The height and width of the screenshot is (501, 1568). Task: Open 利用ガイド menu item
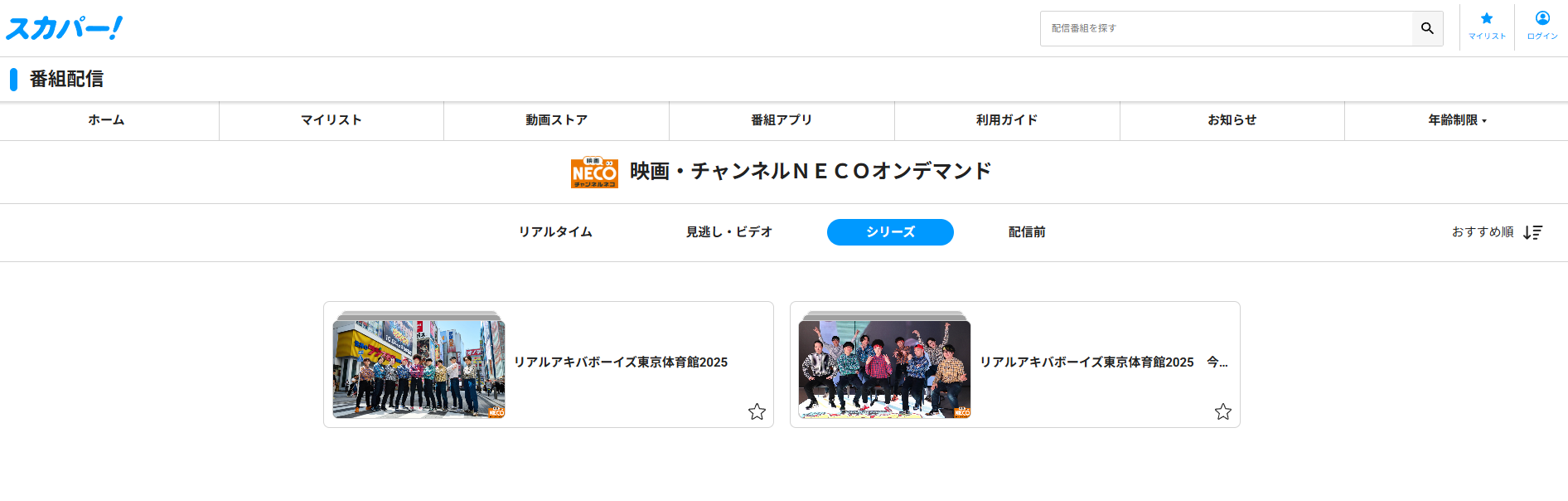1007,120
